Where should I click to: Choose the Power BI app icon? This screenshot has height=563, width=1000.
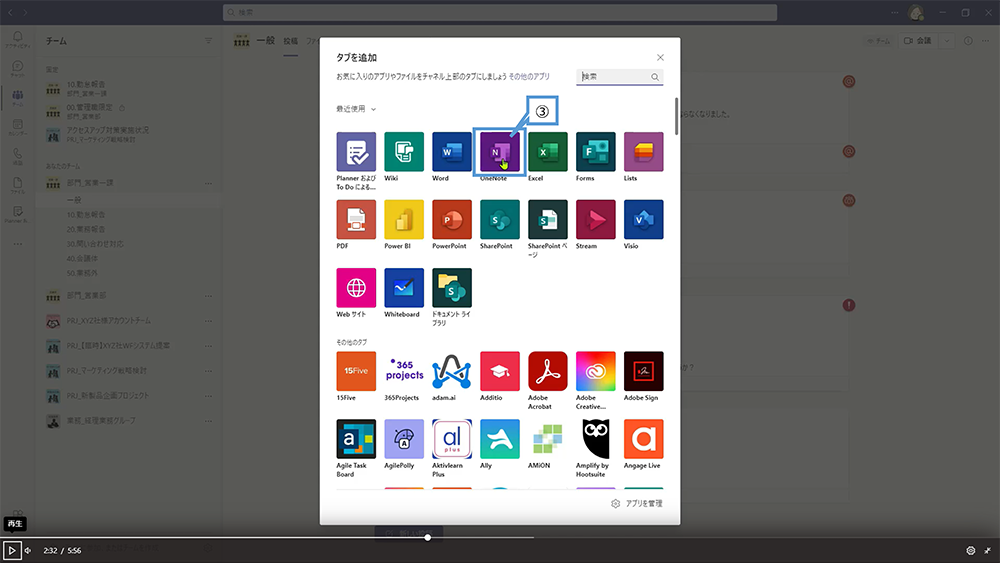tap(404, 219)
